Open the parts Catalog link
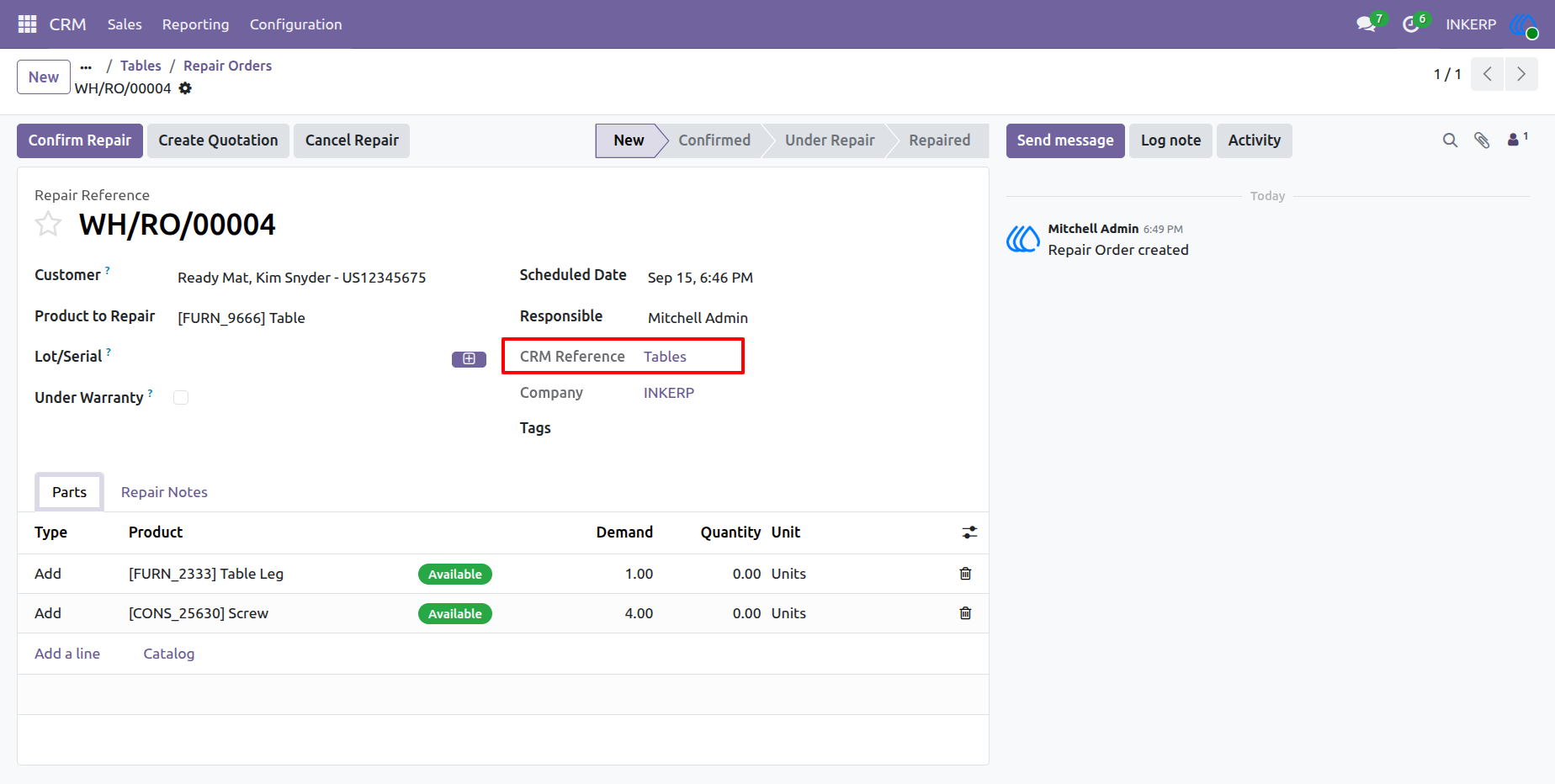Viewport: 1555px width, 784px height. [x=168, y=654]
